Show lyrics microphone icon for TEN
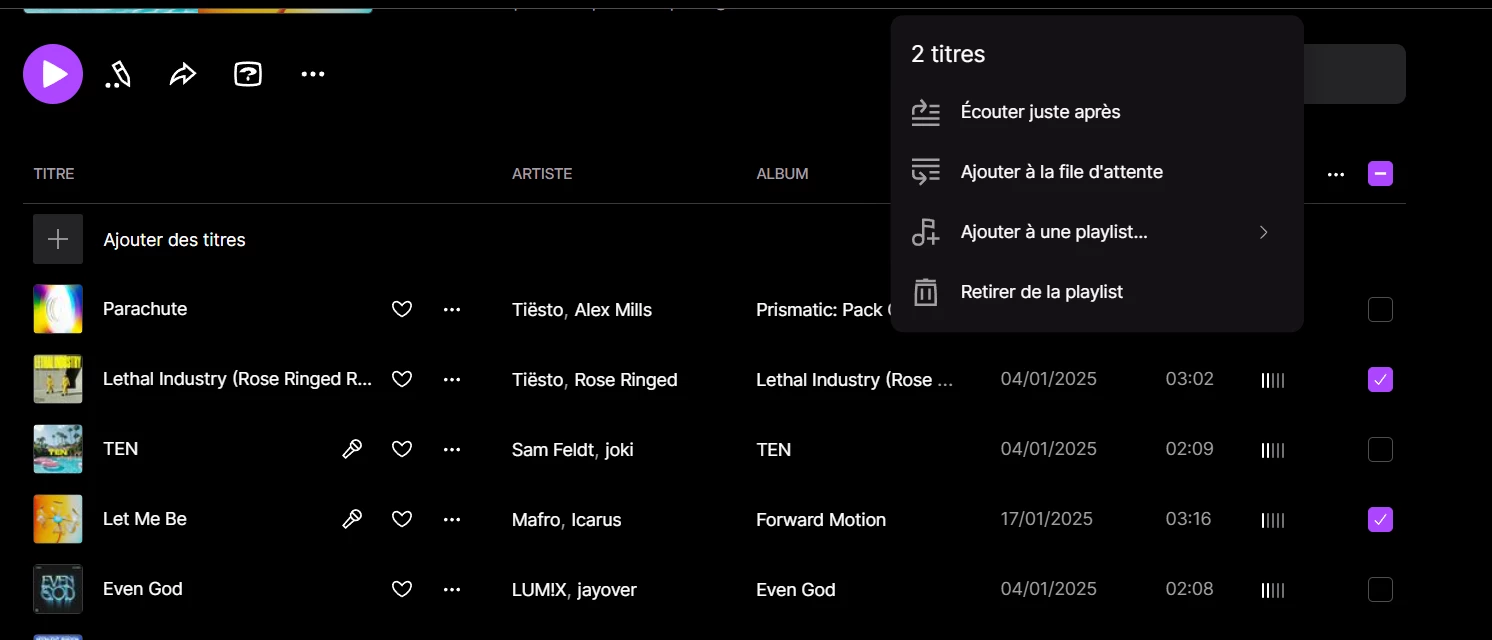 pos(352,450)
